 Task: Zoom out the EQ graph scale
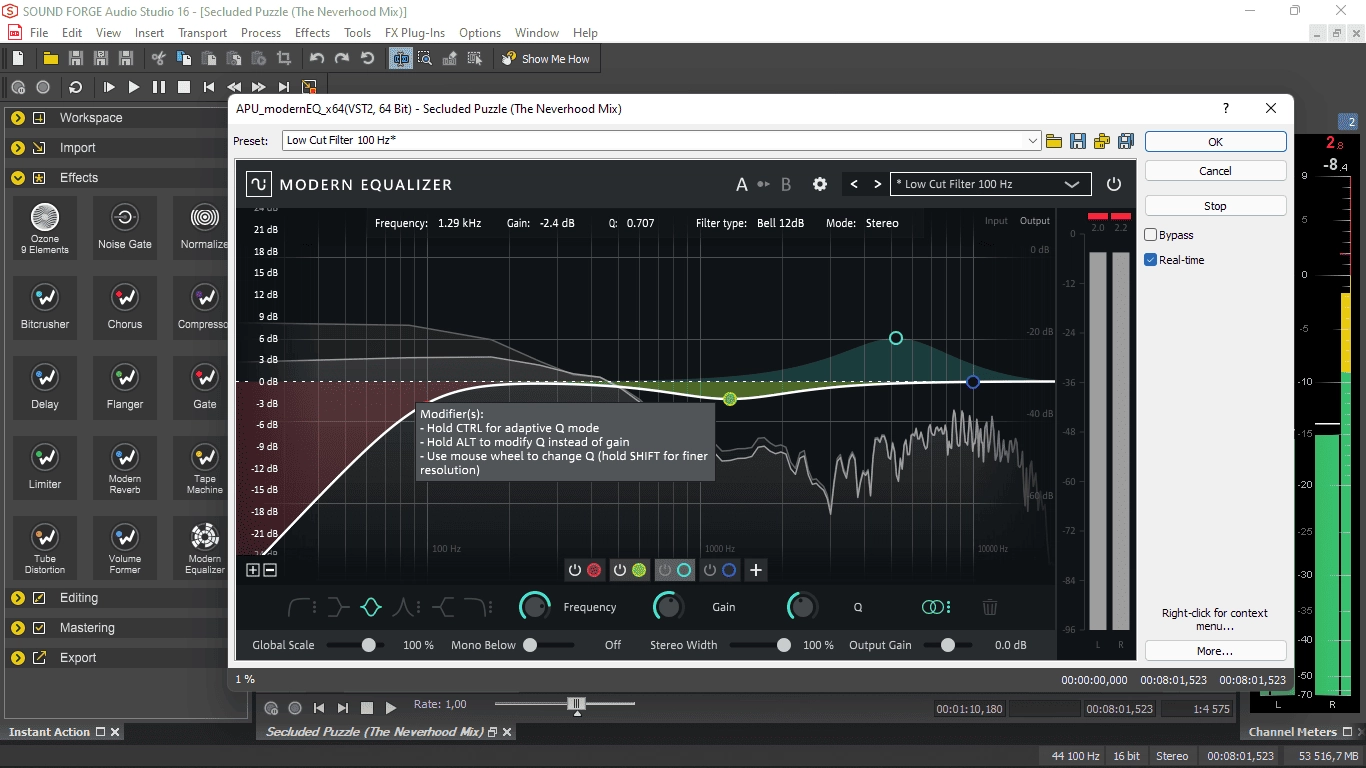tap(270, 570)
